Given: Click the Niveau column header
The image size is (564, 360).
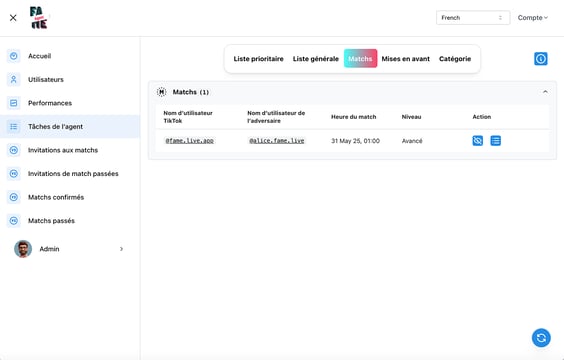Looking at the screenshot, I should (x=411, y=117).
